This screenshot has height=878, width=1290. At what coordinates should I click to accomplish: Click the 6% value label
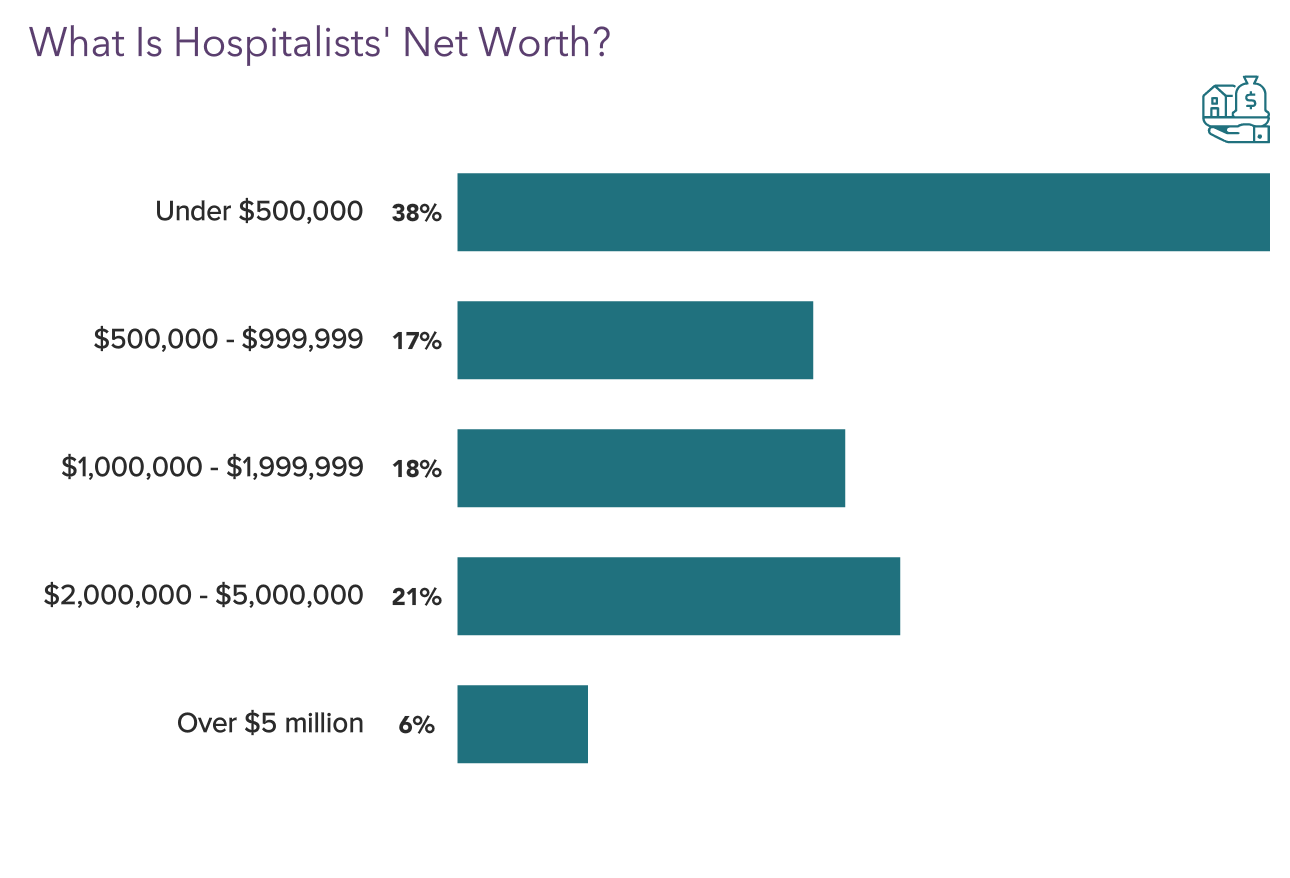(416, 725)
